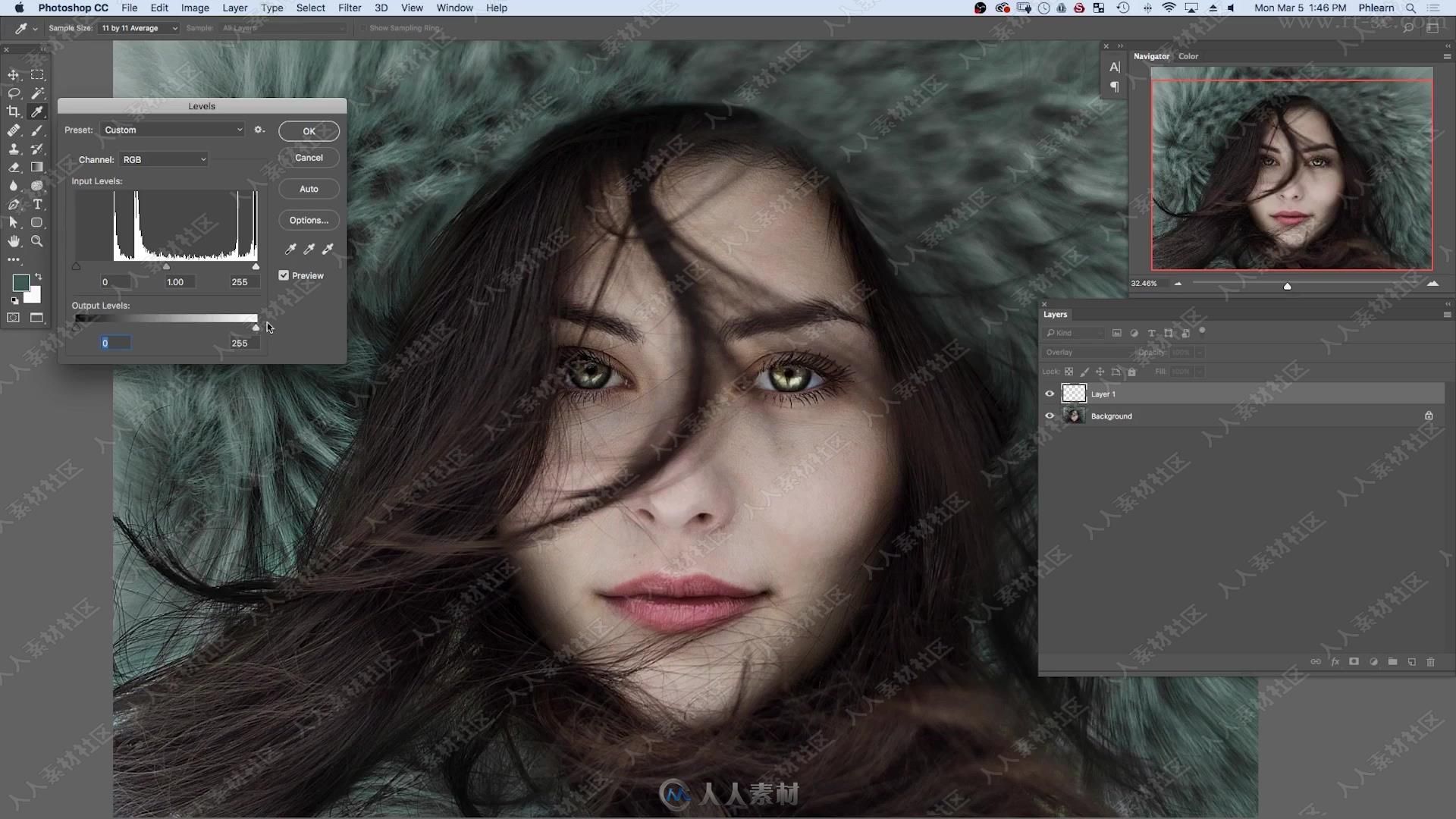Open the Fill value dropdown arrow
1456x819 pixels.
coord(1199,372)
